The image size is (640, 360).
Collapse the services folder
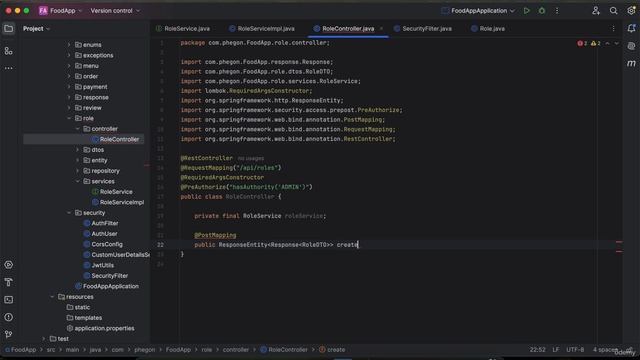77,181
